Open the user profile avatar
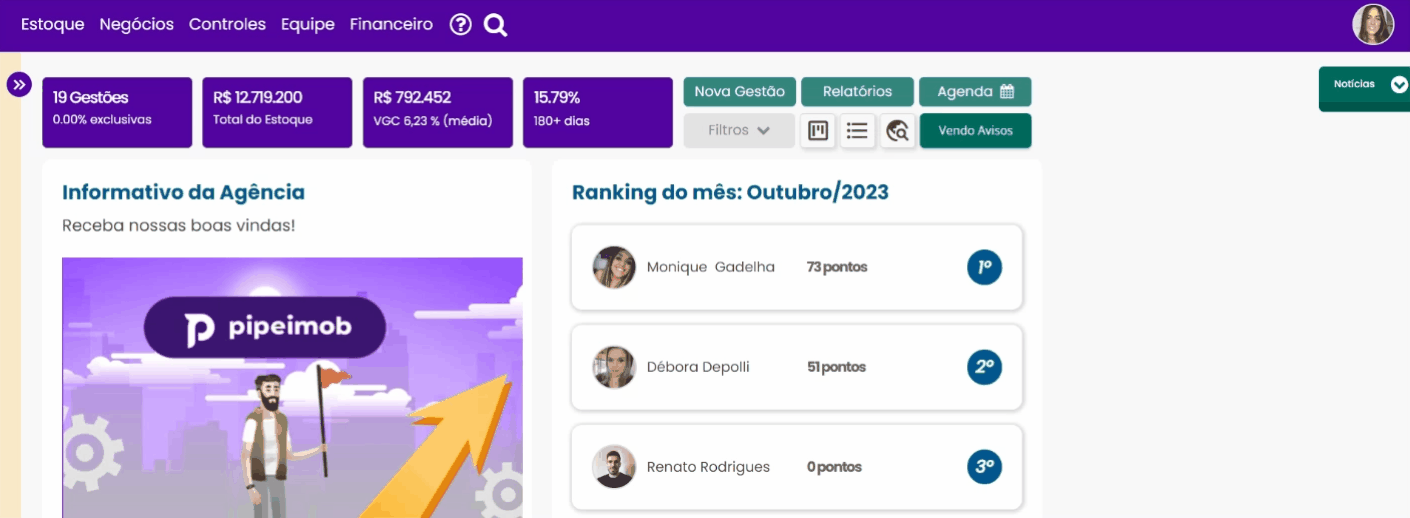This screenshot has height=518, width=1410. click(x=1373, y=25)
